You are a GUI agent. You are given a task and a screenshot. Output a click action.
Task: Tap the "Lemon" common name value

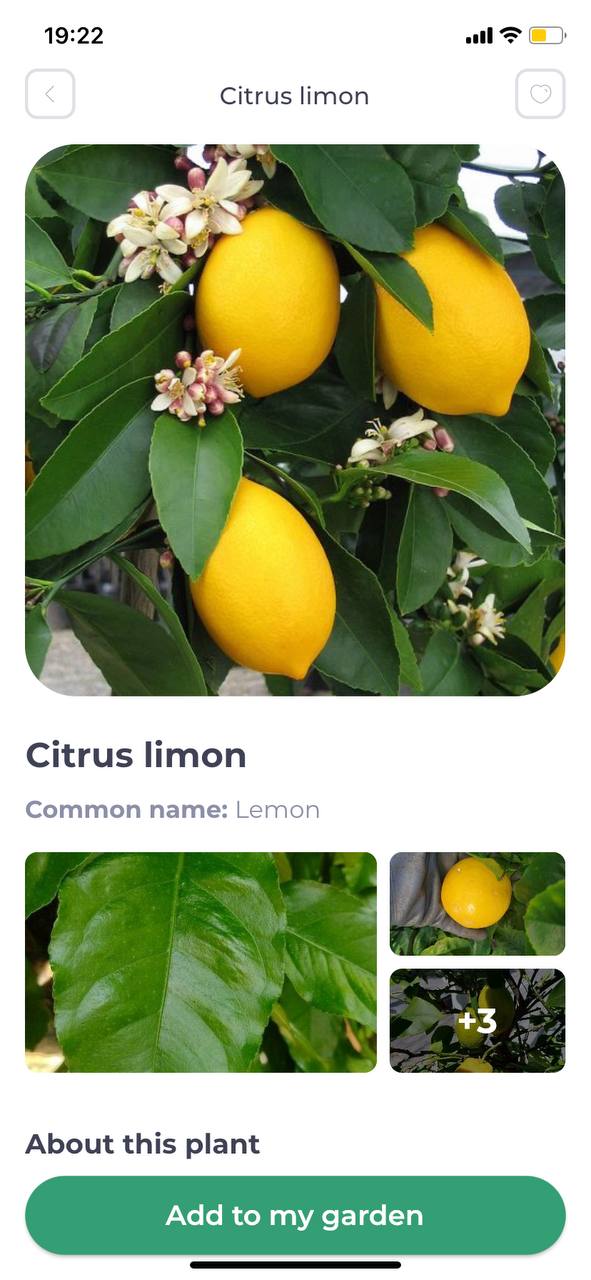point(278,810)
